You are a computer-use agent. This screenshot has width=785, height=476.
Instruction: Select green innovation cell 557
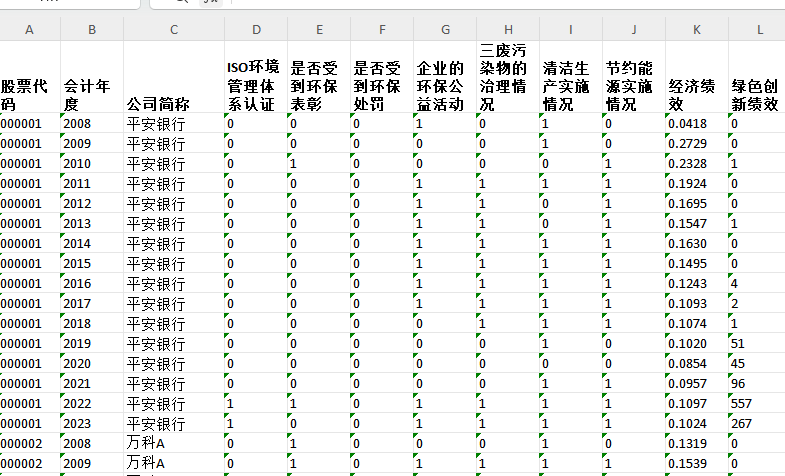[x=757, y=403]
